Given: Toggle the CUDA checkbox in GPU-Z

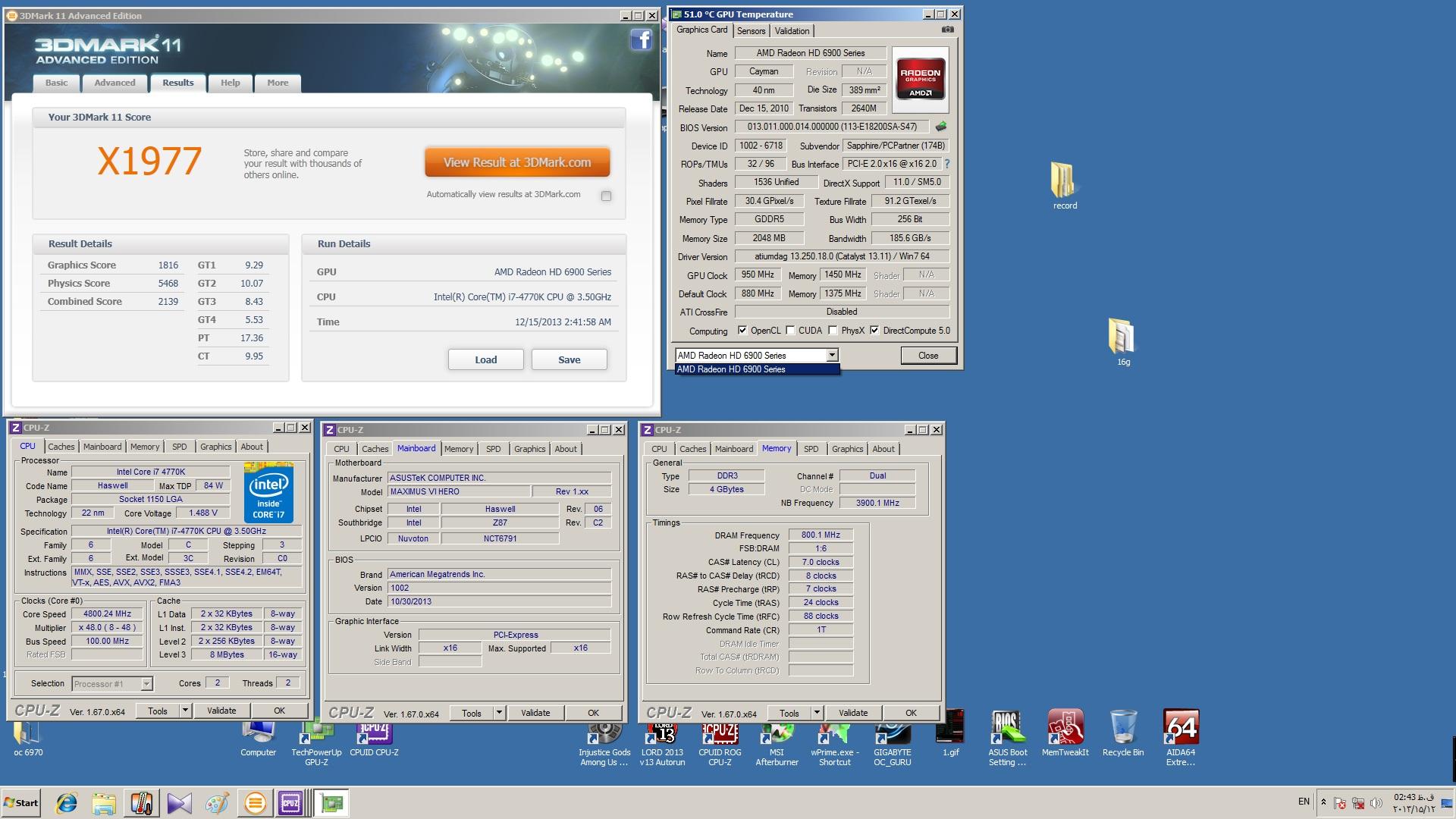Looking at the screenshot, I should coord(790,331).
